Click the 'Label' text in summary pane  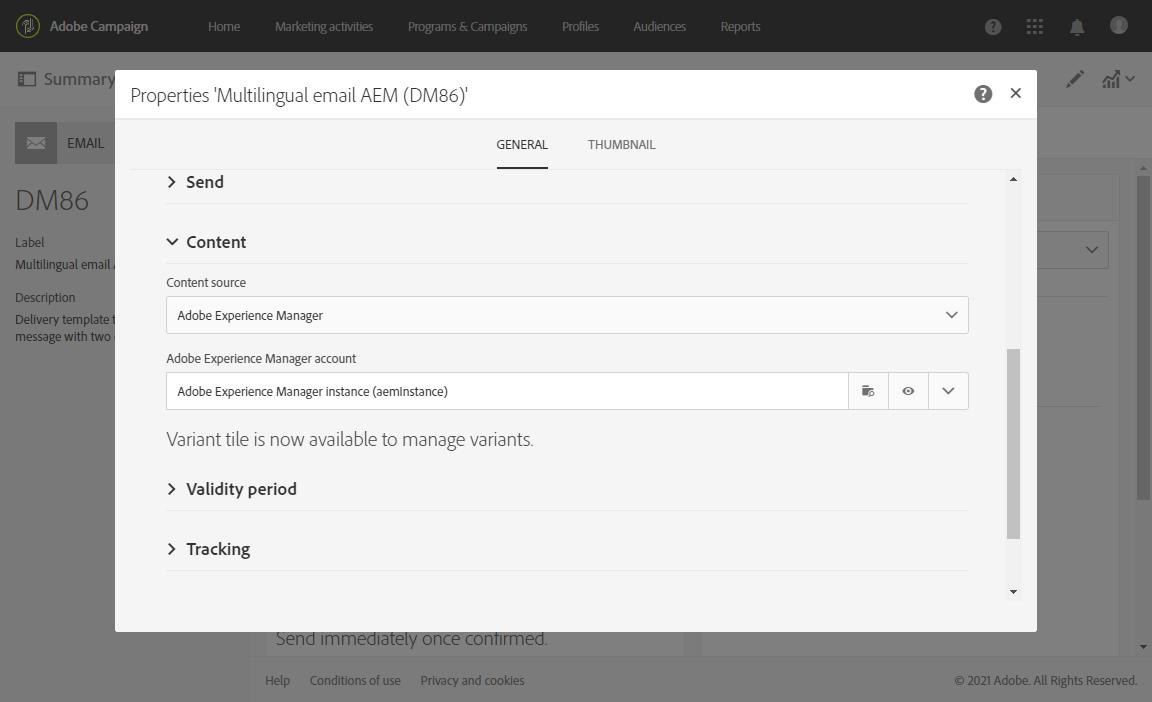(x=30, y=242)
